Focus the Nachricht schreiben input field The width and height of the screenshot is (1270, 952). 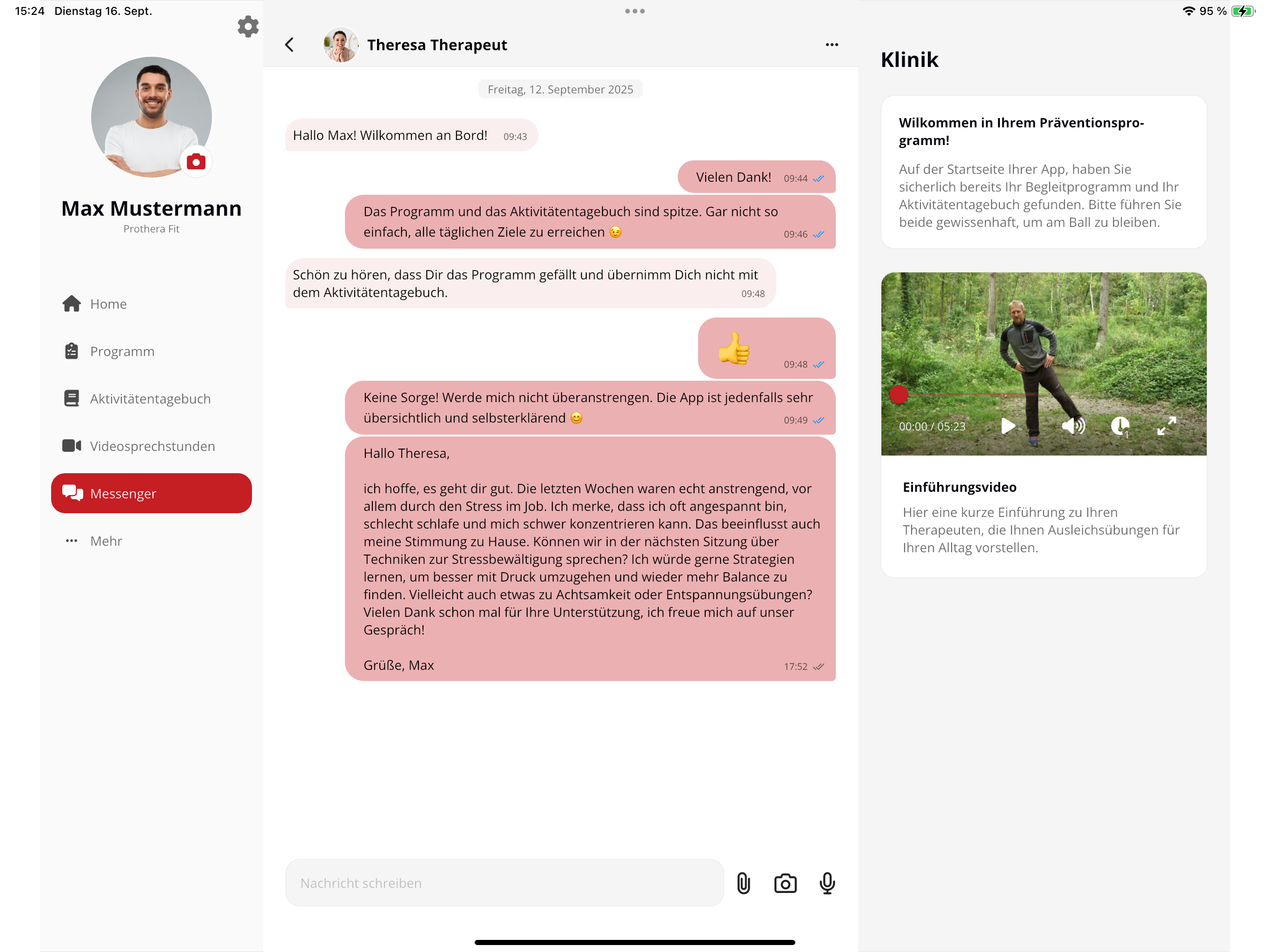pos(505,883)
